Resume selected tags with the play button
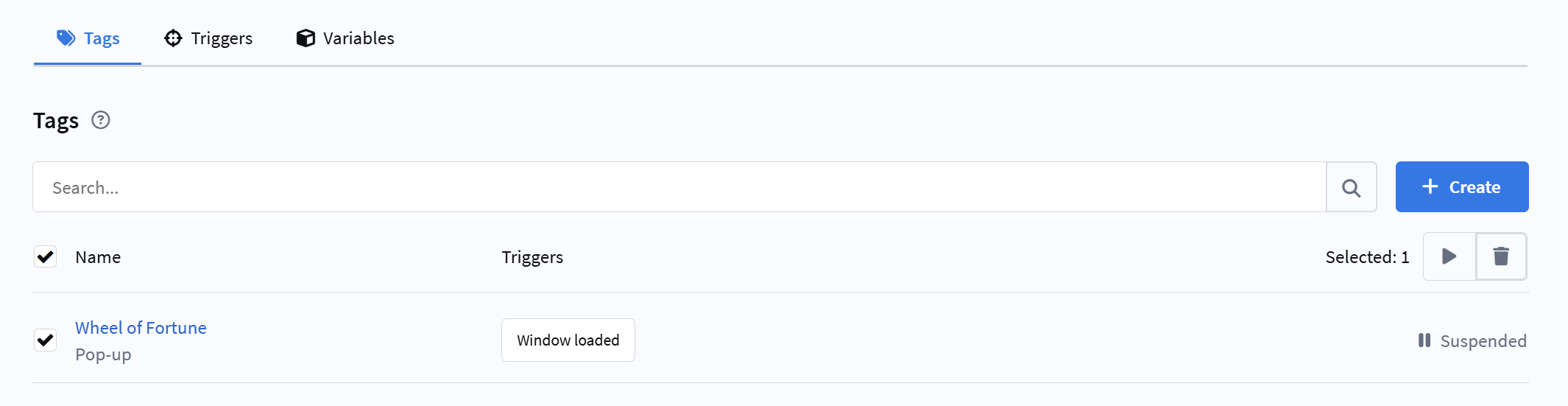 1449,256
